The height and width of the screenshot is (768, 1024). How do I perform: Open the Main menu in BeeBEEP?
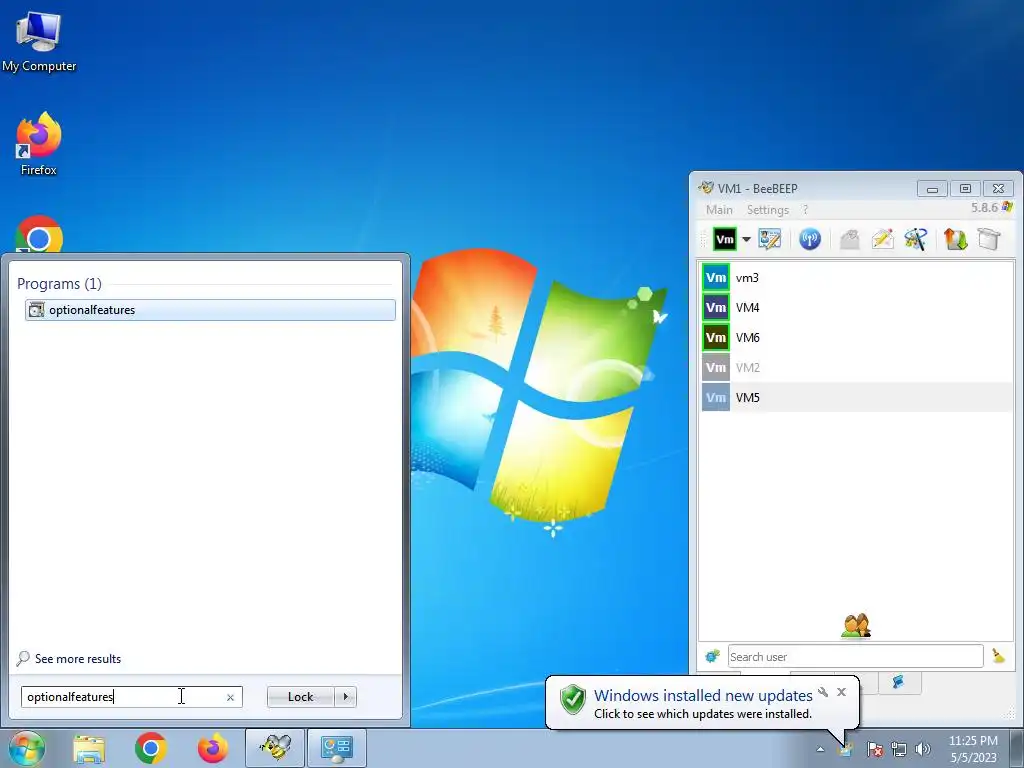(719, 210)
